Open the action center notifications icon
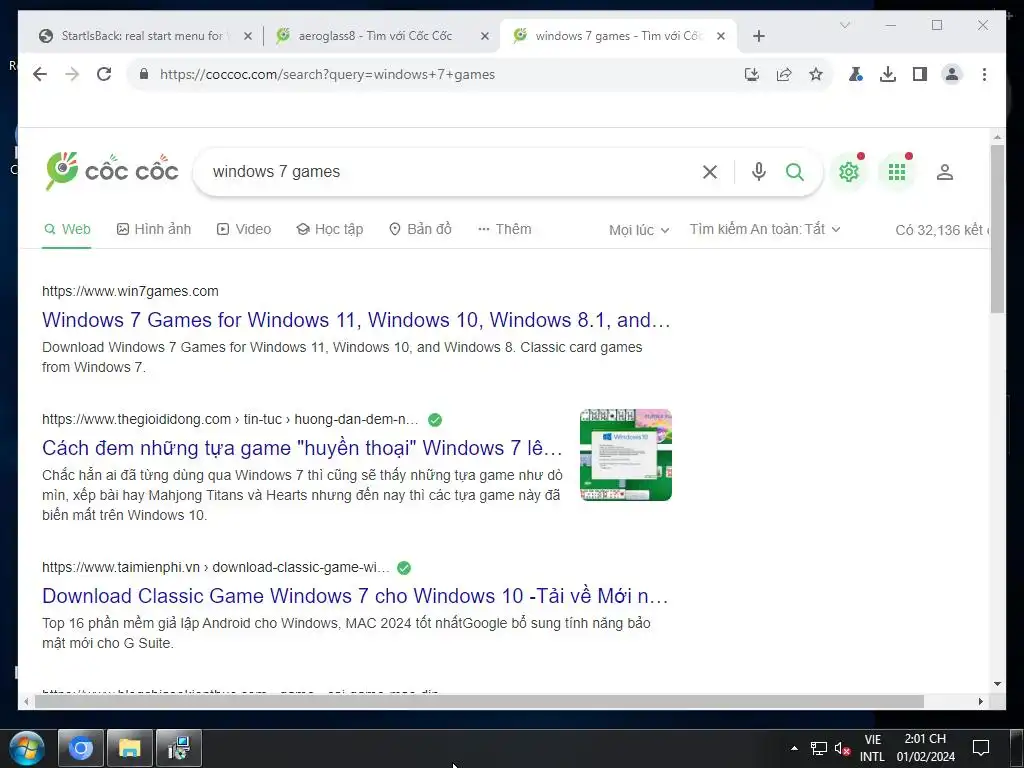Image resolution: width=1024 pixels, height=768 pixels. coord(981,748)
